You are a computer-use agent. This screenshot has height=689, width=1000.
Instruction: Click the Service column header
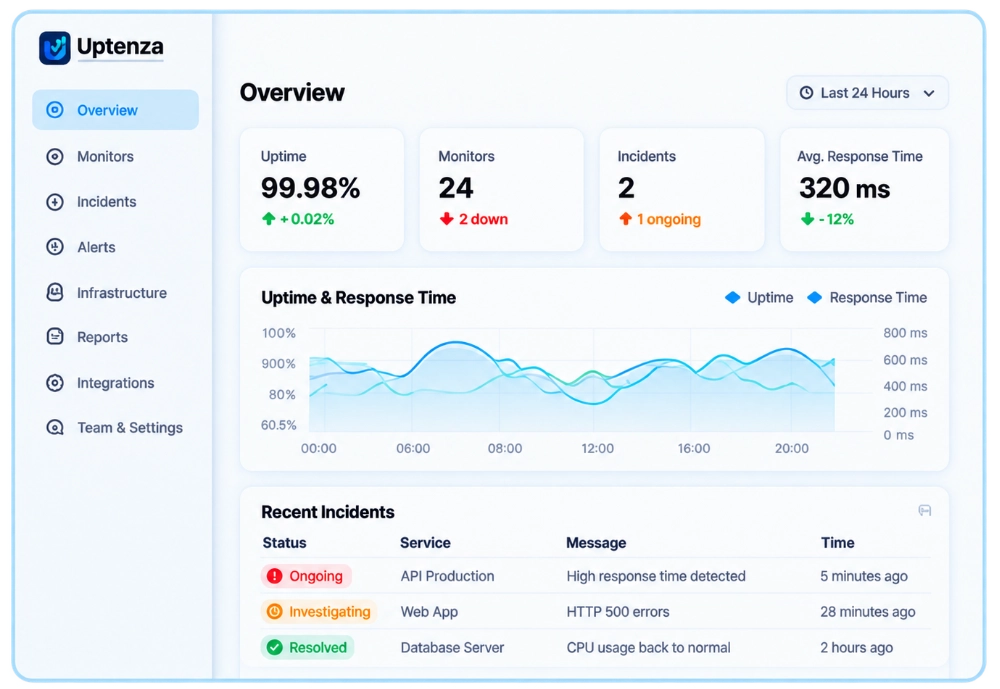tap(425, 543)
